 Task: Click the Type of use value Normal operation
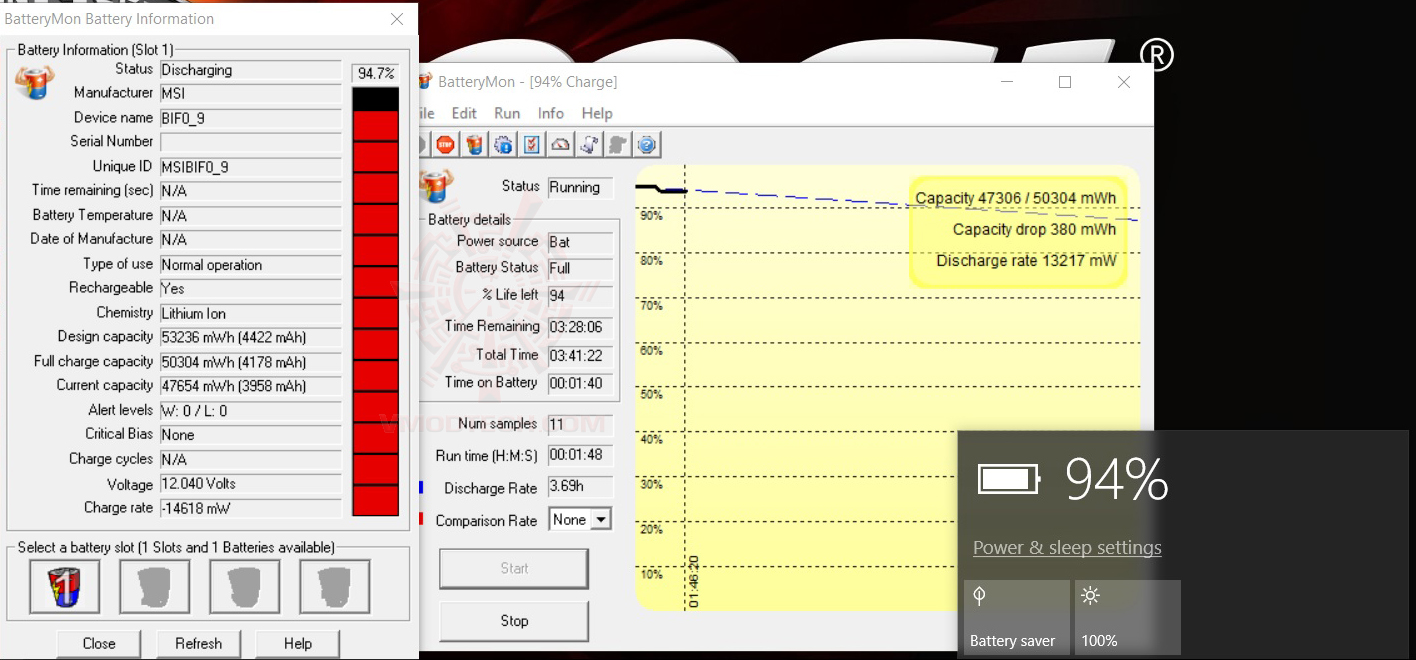coord(251,265)
